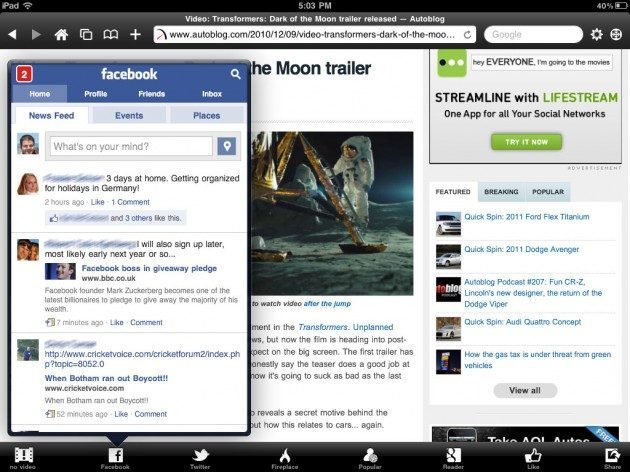Screen dimensions: 630x472
Task: Switch to Places tab in Facebook
Action: coord(206,116)
